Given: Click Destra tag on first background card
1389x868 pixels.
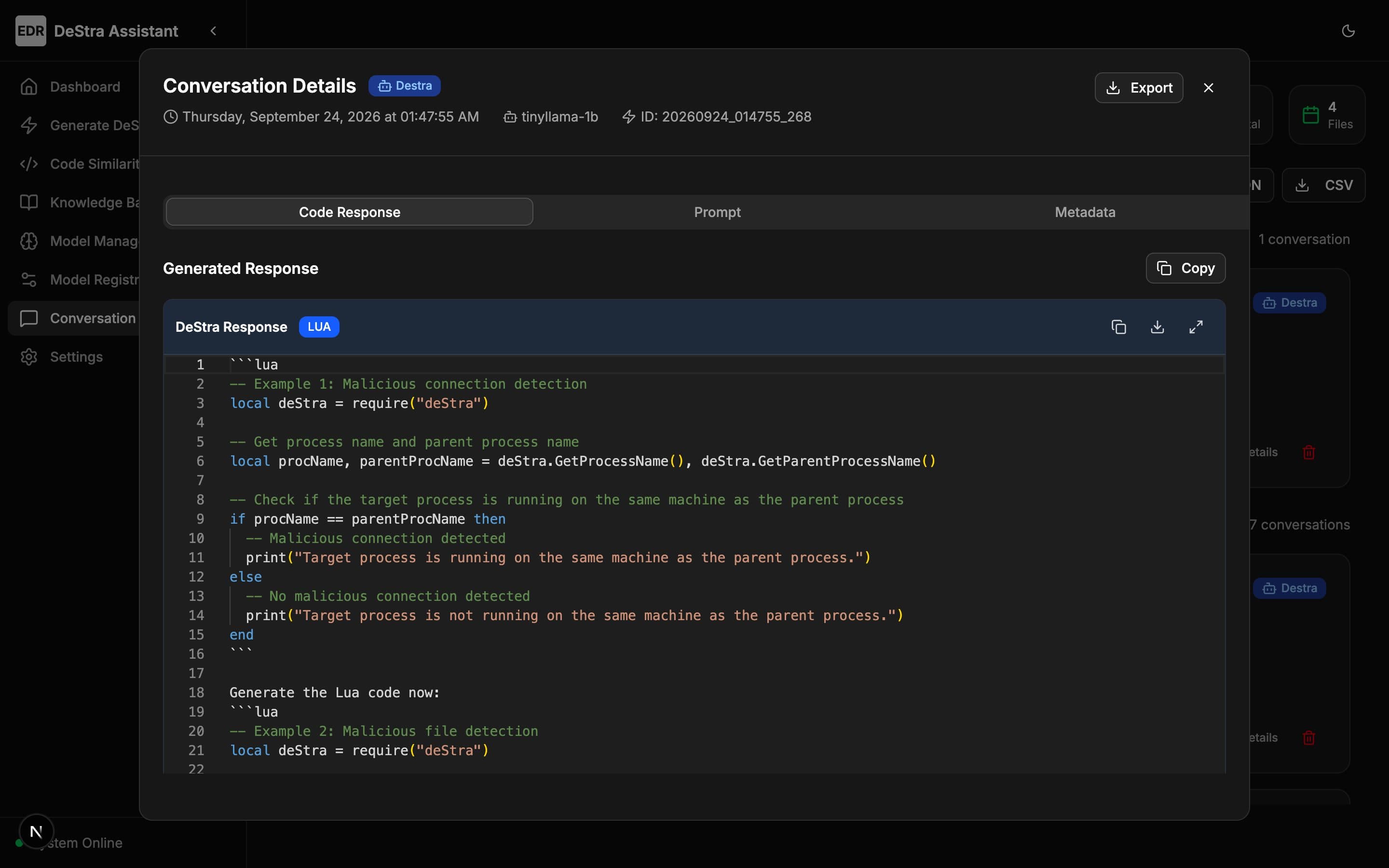Looking at the screenshot, I should click(x=1289, y=302).
